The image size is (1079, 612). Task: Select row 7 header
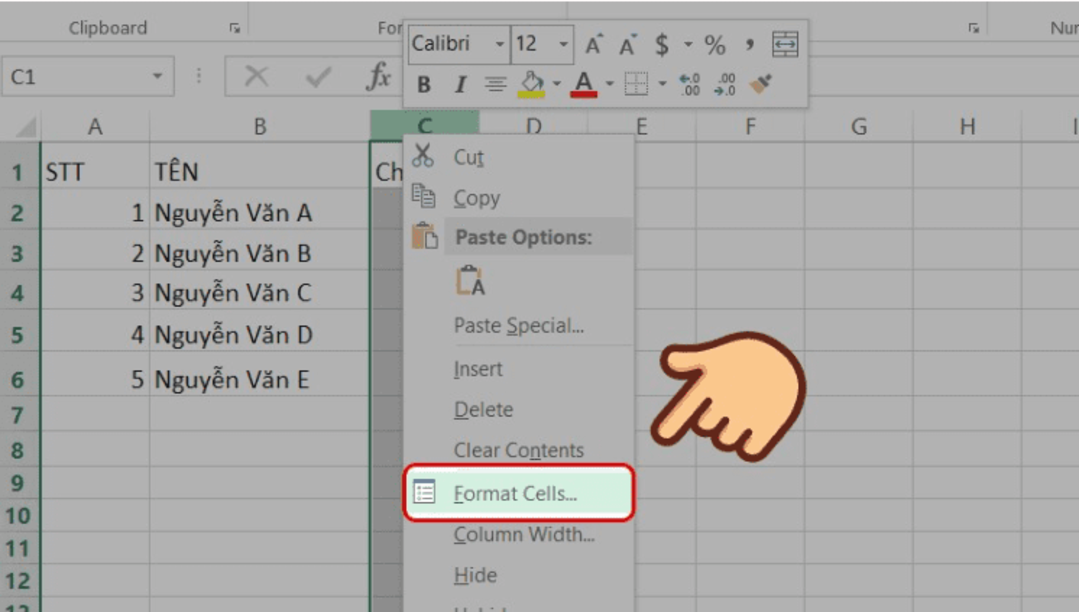pyautogui.click(x=19, y=415)
